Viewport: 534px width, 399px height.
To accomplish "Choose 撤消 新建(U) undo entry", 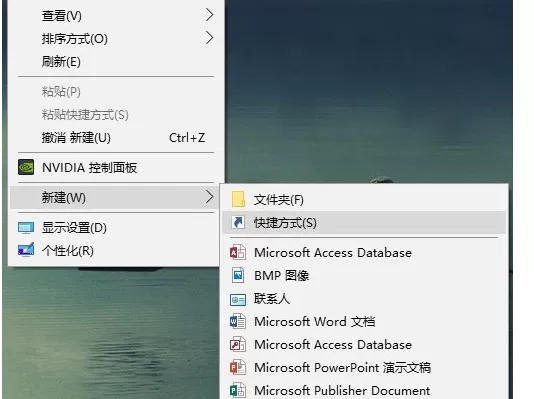I will [x=76, y=138].
